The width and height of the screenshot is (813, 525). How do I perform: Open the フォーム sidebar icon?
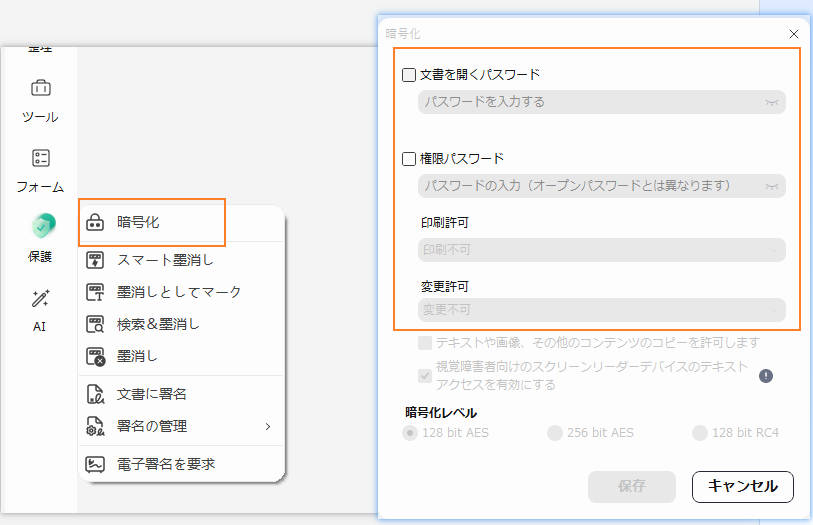click(x=40, y=158)
